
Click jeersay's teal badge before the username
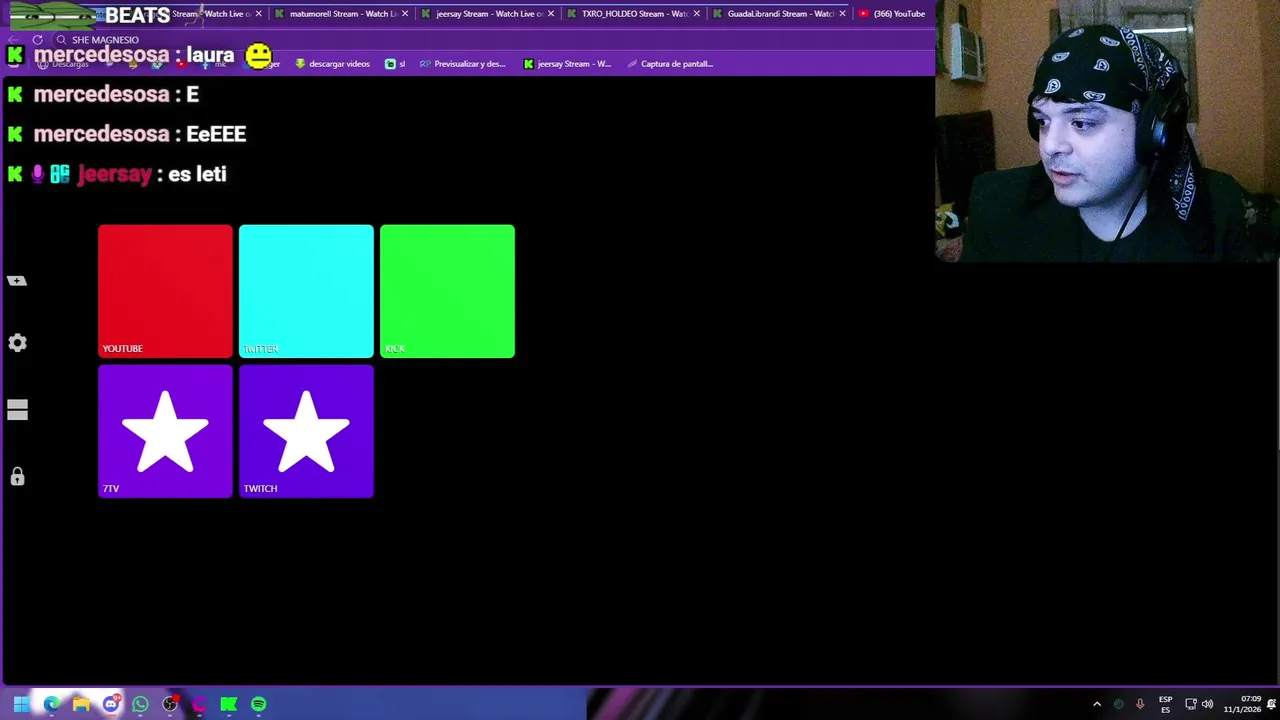click(x=60, y=174)
